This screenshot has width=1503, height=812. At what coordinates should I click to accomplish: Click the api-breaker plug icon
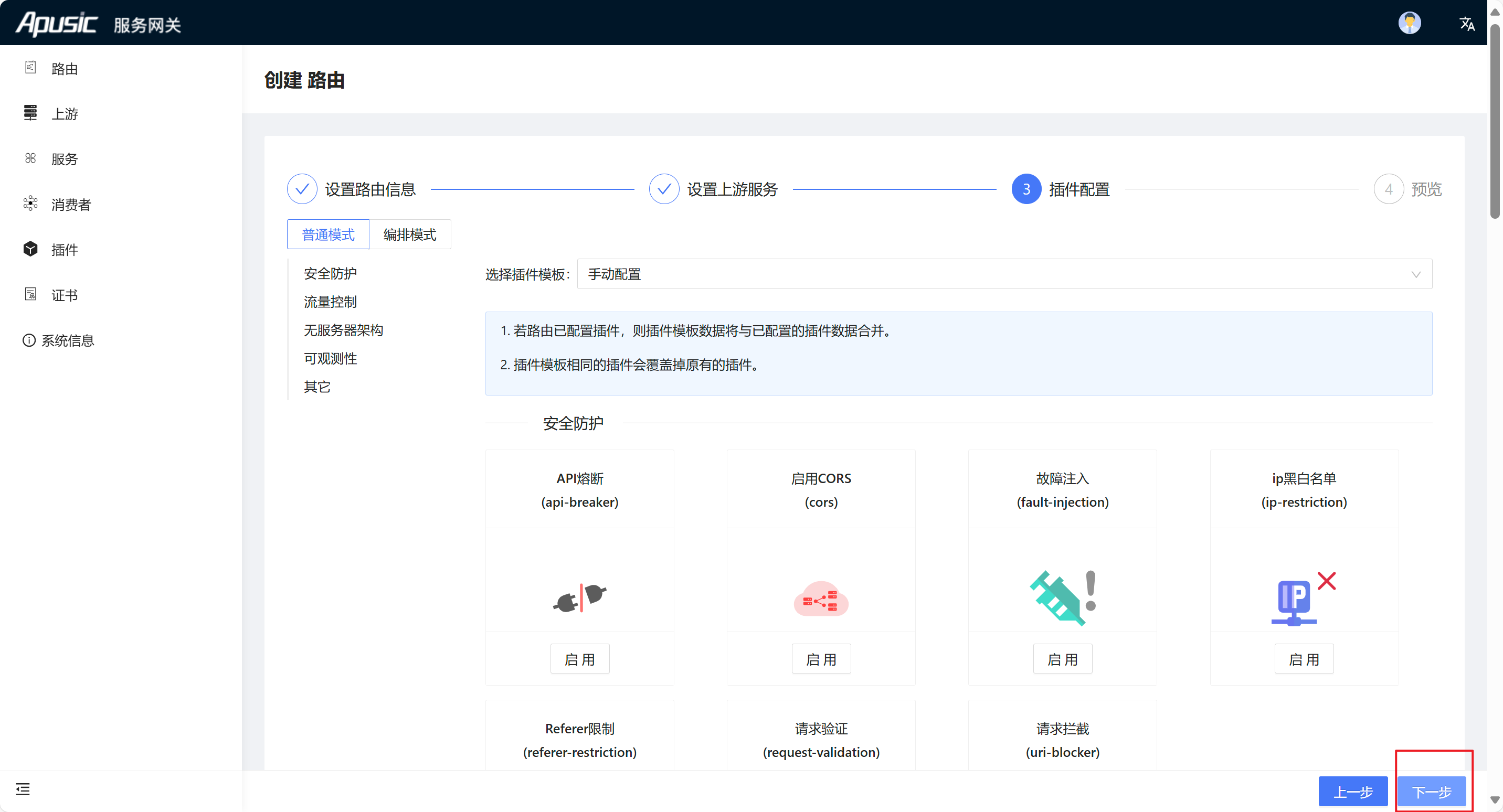pyautogui.click(x=579, y=598)
